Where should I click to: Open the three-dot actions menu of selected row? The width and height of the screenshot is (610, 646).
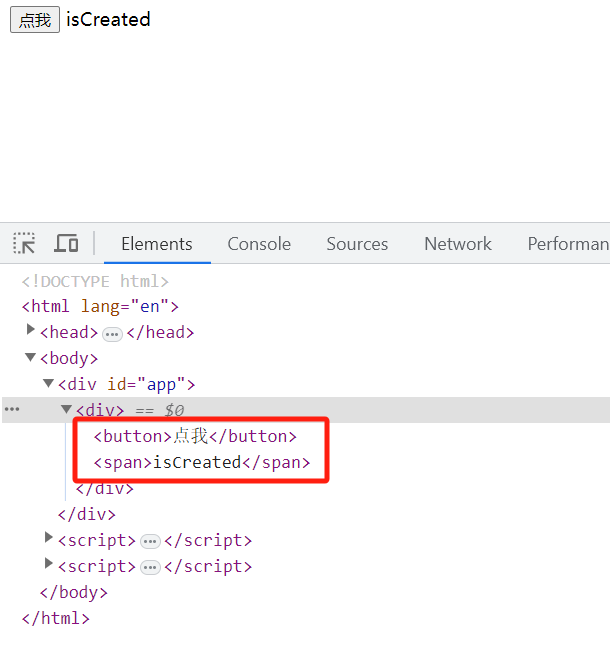pyautogui.click(x=12, y=409)
